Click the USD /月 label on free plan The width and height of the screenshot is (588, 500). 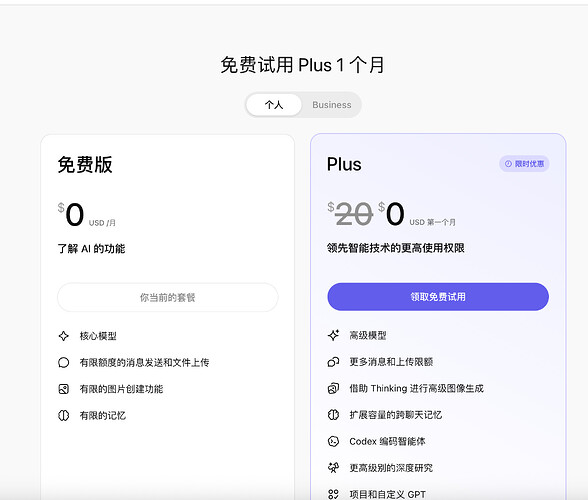(x=102, y=223)
